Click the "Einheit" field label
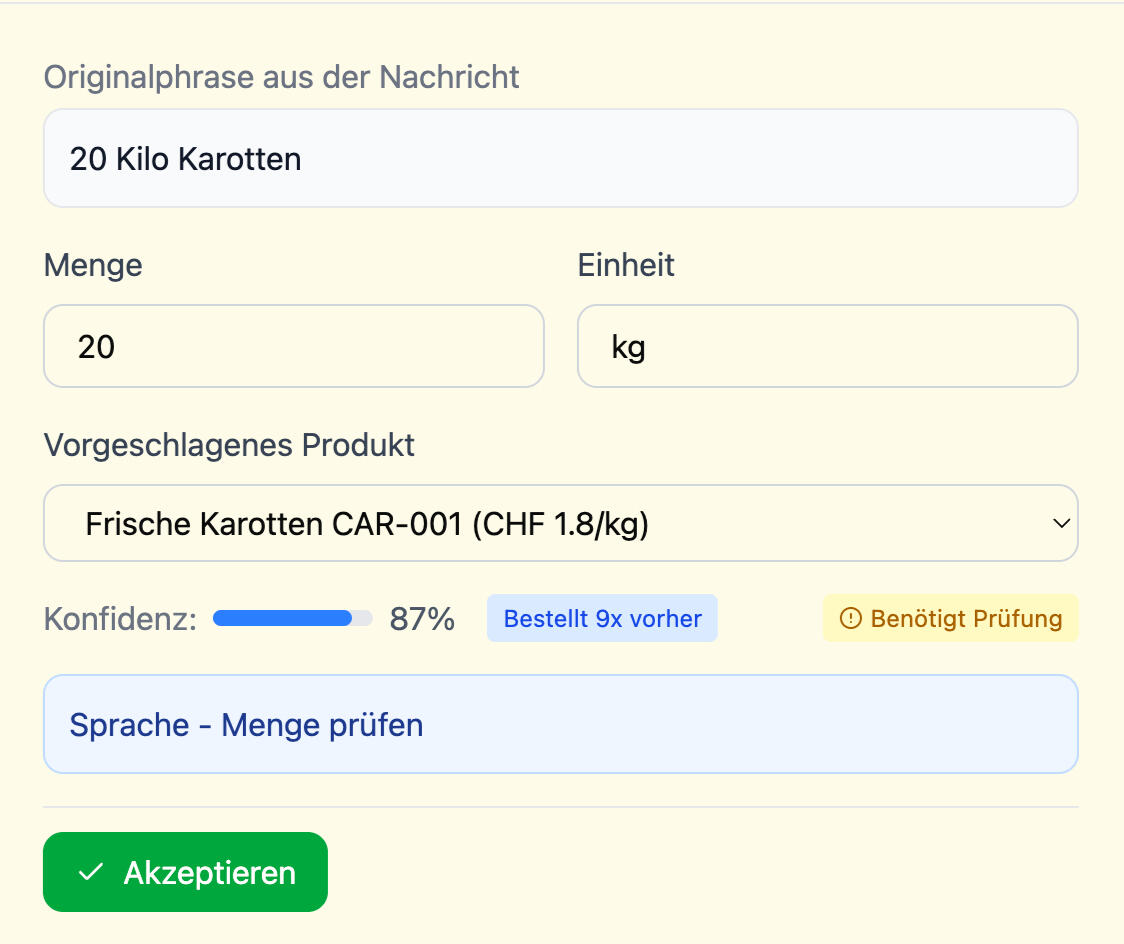 pos(626,265)
